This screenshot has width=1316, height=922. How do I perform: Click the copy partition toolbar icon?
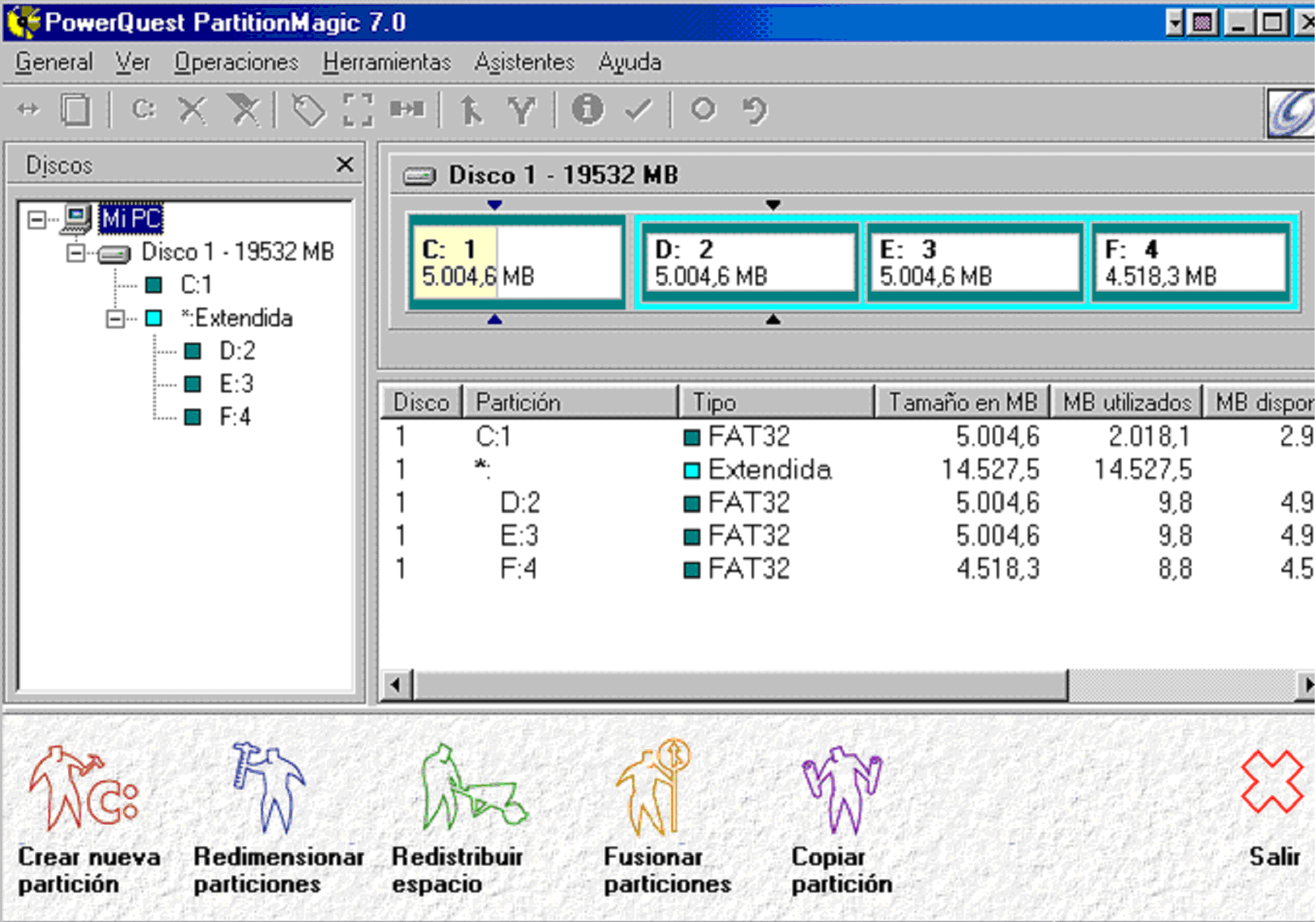pyautogui.click(x=76, y=109)
